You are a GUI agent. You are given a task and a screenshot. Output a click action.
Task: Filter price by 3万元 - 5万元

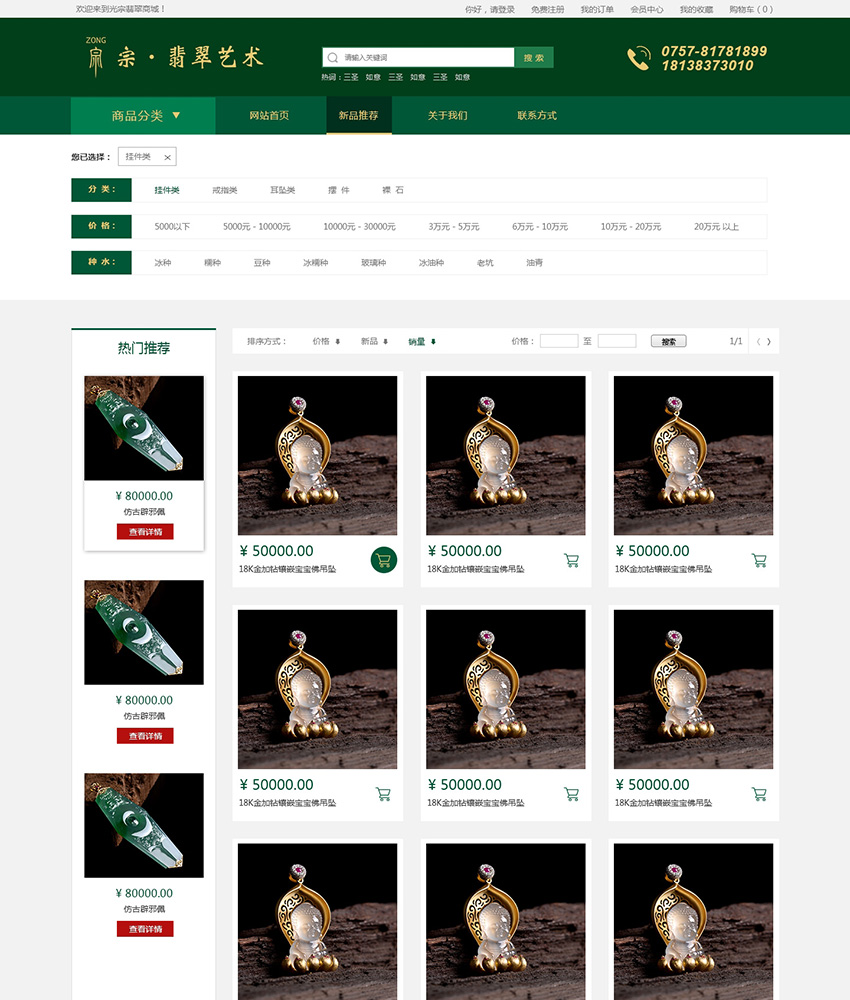[x=454, y=226]
